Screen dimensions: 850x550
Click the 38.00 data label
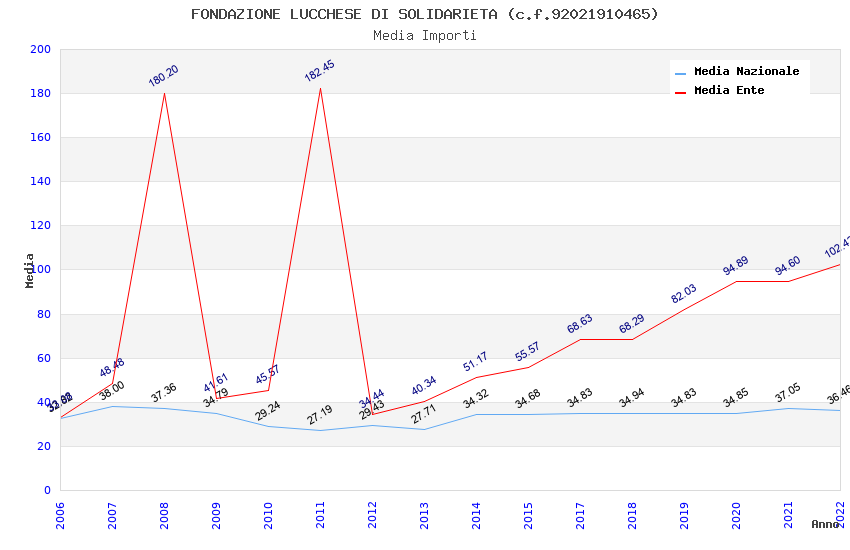tap(112, 390)
